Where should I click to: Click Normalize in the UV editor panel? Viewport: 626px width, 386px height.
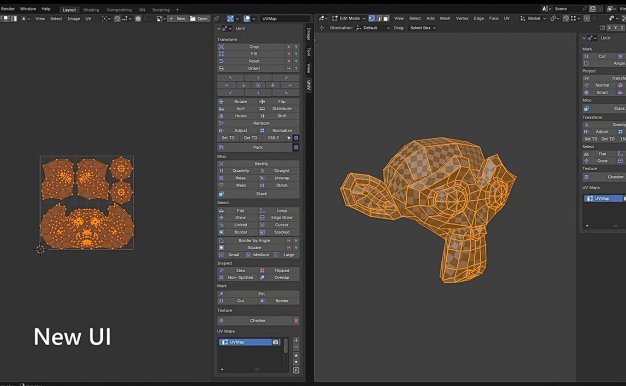pyautogui.click(x=279, y=131)
